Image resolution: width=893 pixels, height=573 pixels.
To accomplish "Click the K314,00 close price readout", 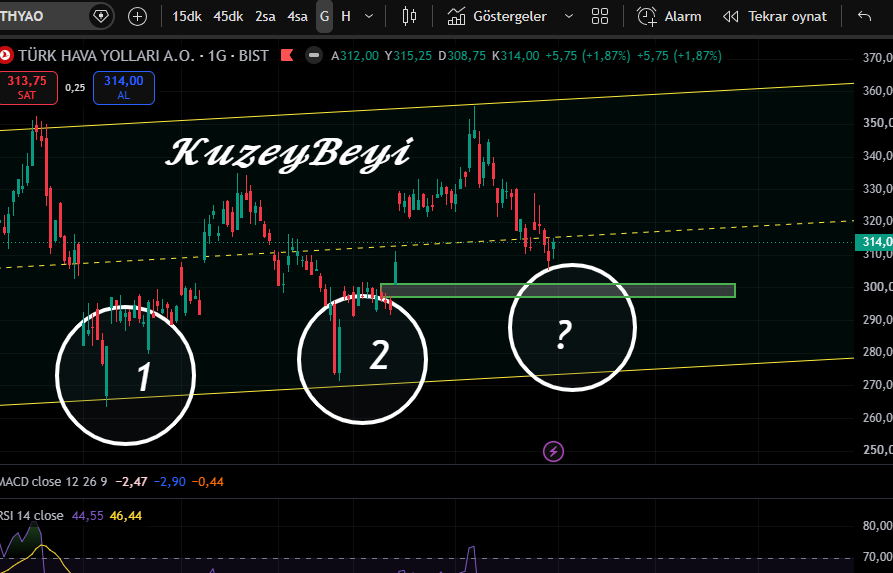I will [515, 56].
